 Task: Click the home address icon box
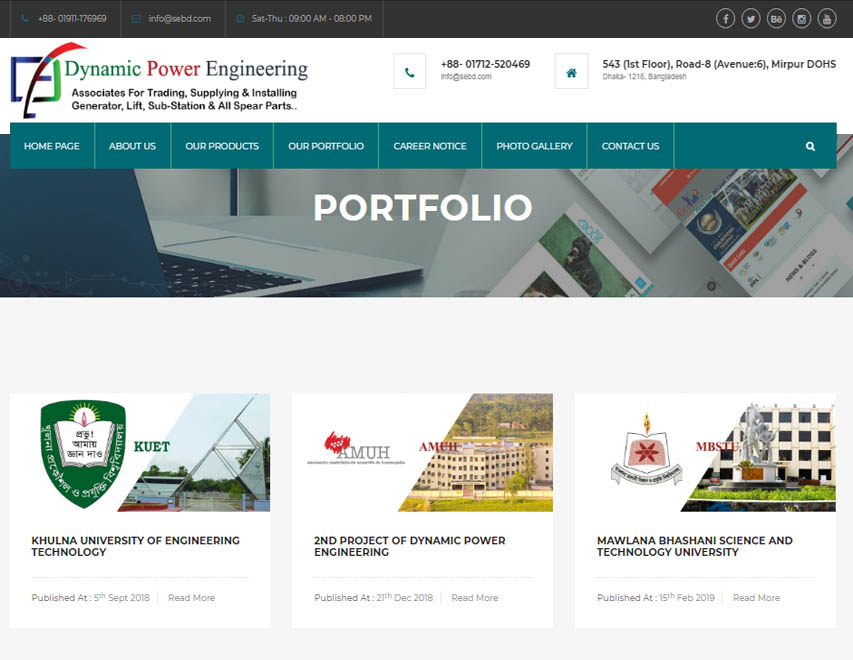[x=571, y=71]
